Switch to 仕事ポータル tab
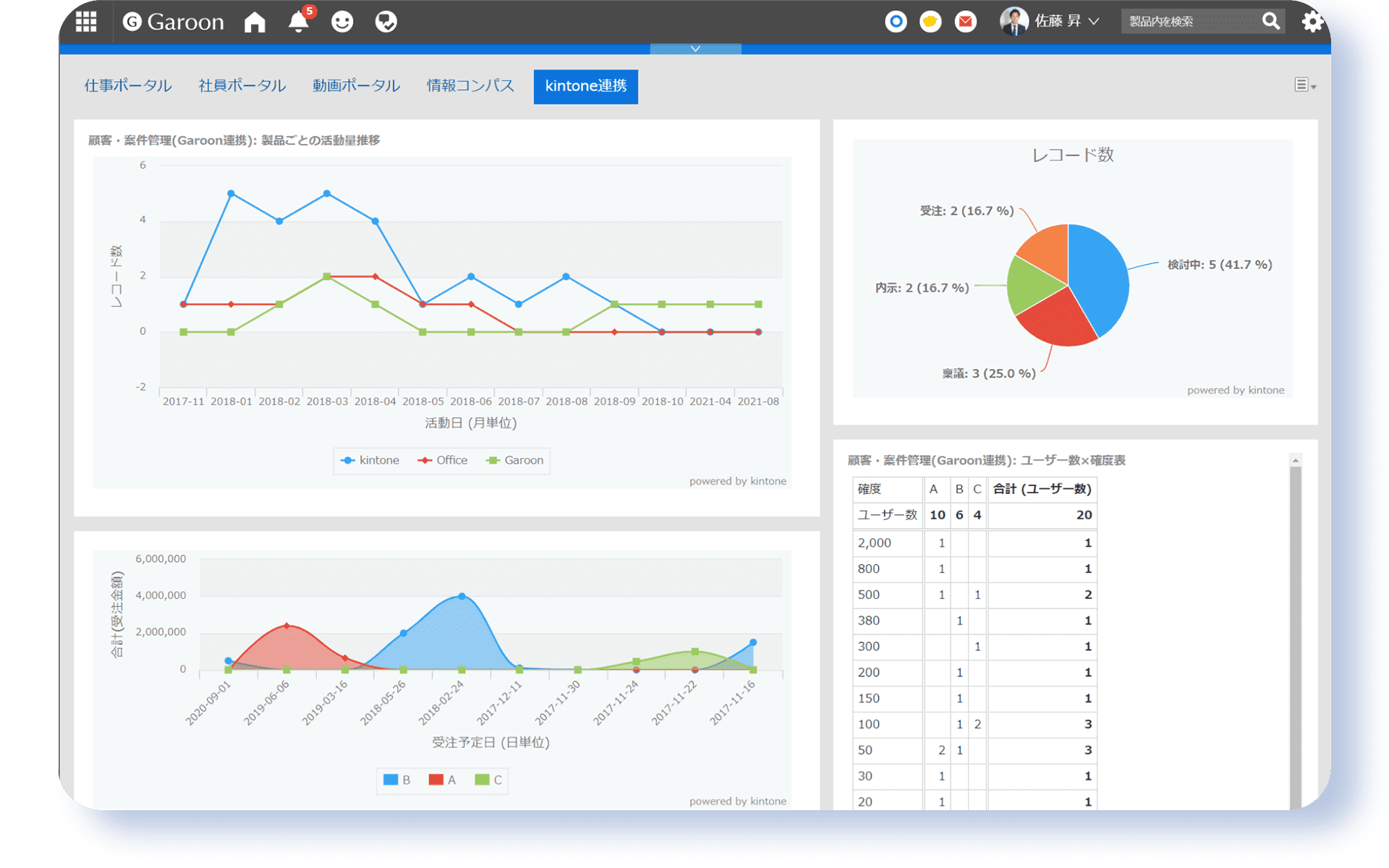The width and height of the screenshot is (1389, 868). coord(128,86)
